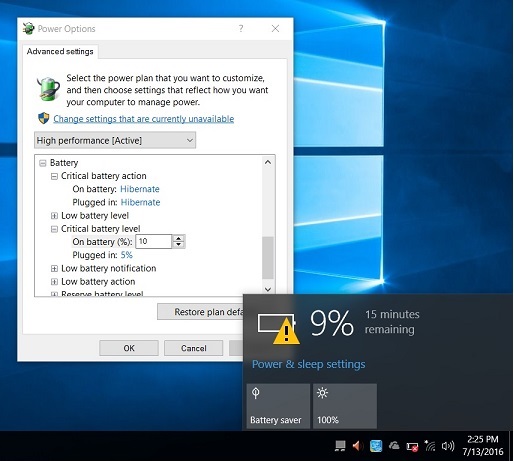Viewport: 514px width, 461px height.
Task: Click the device icon left of red speaker
Action: click(x=340, y=446)
